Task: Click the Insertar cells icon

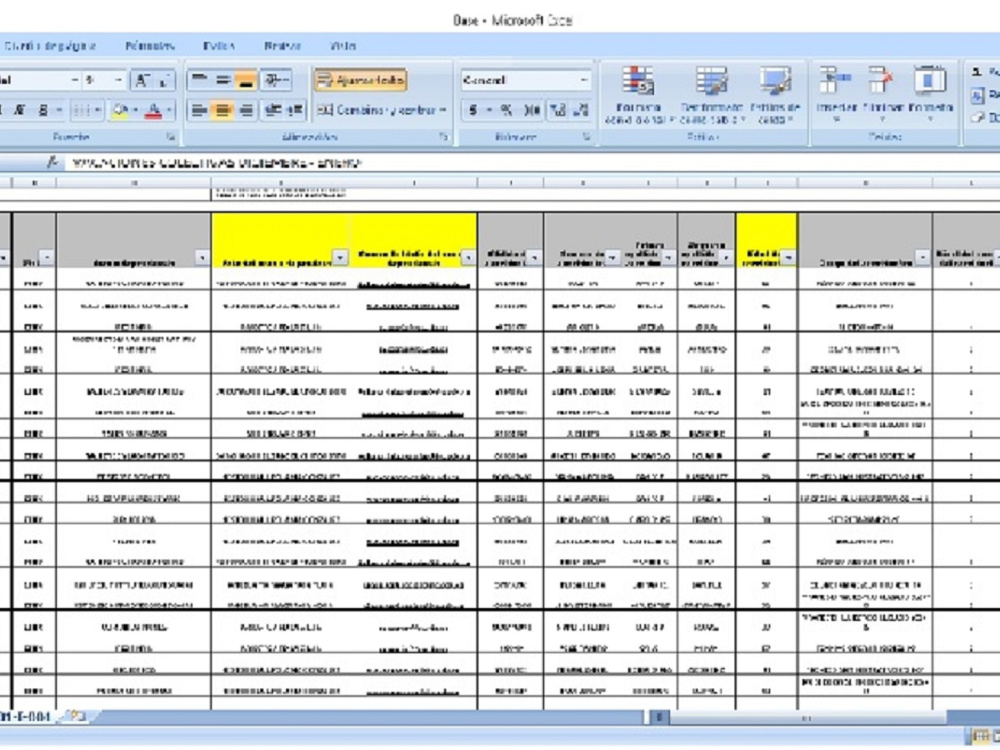Action: 836,82
